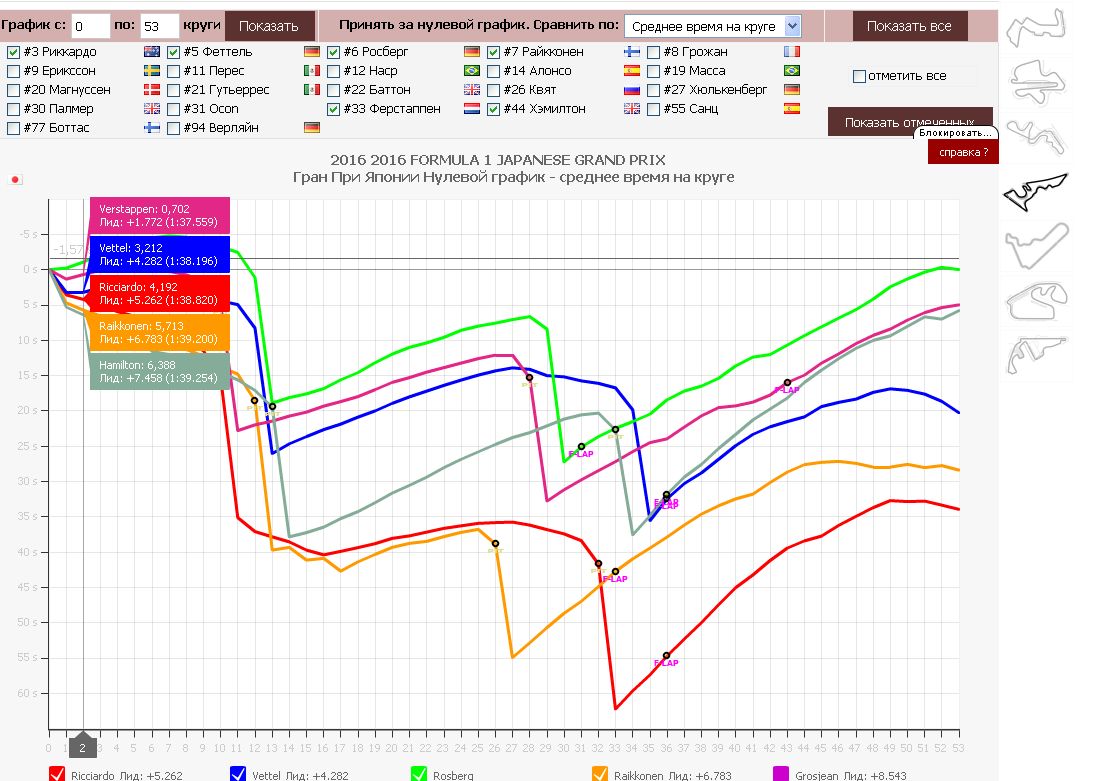Select the fifth track outline thumbnail in sidebar
The height and width of the screenshot is (781, 1120).
coord(1037,245)
